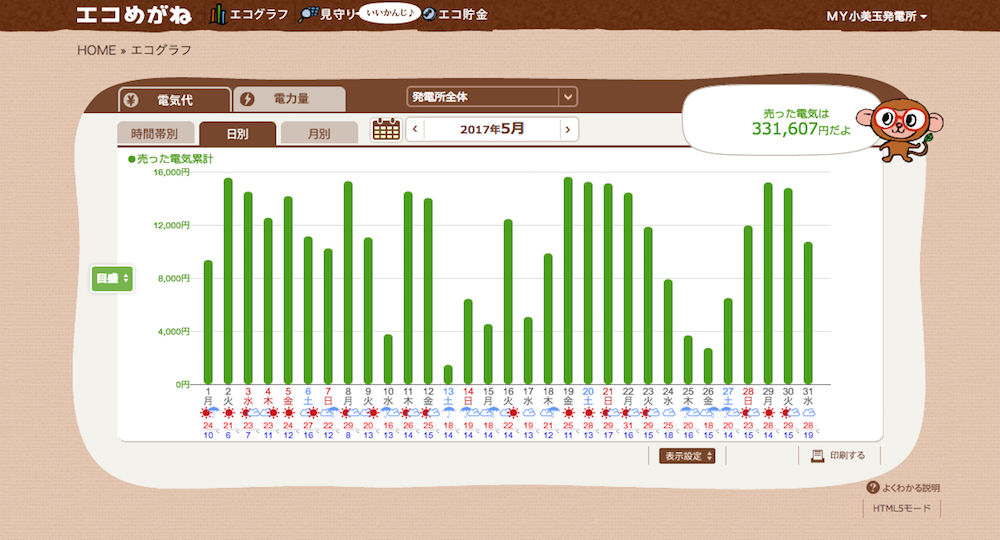
Task: Click the tall bar for day 19 (金)
Action: (x=568, y=281)
